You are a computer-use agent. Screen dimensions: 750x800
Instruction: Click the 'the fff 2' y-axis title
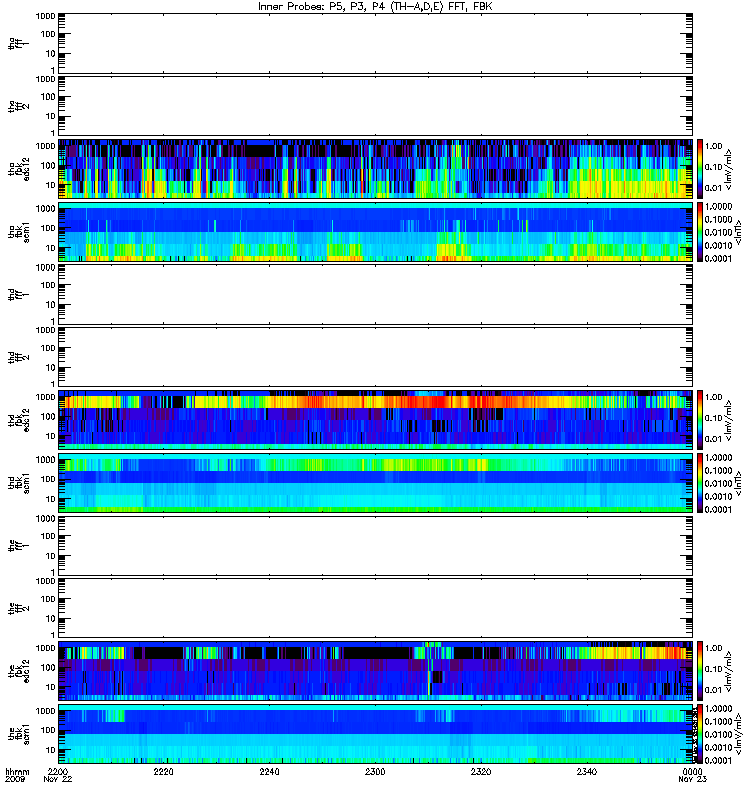click(x=19, y=608)
